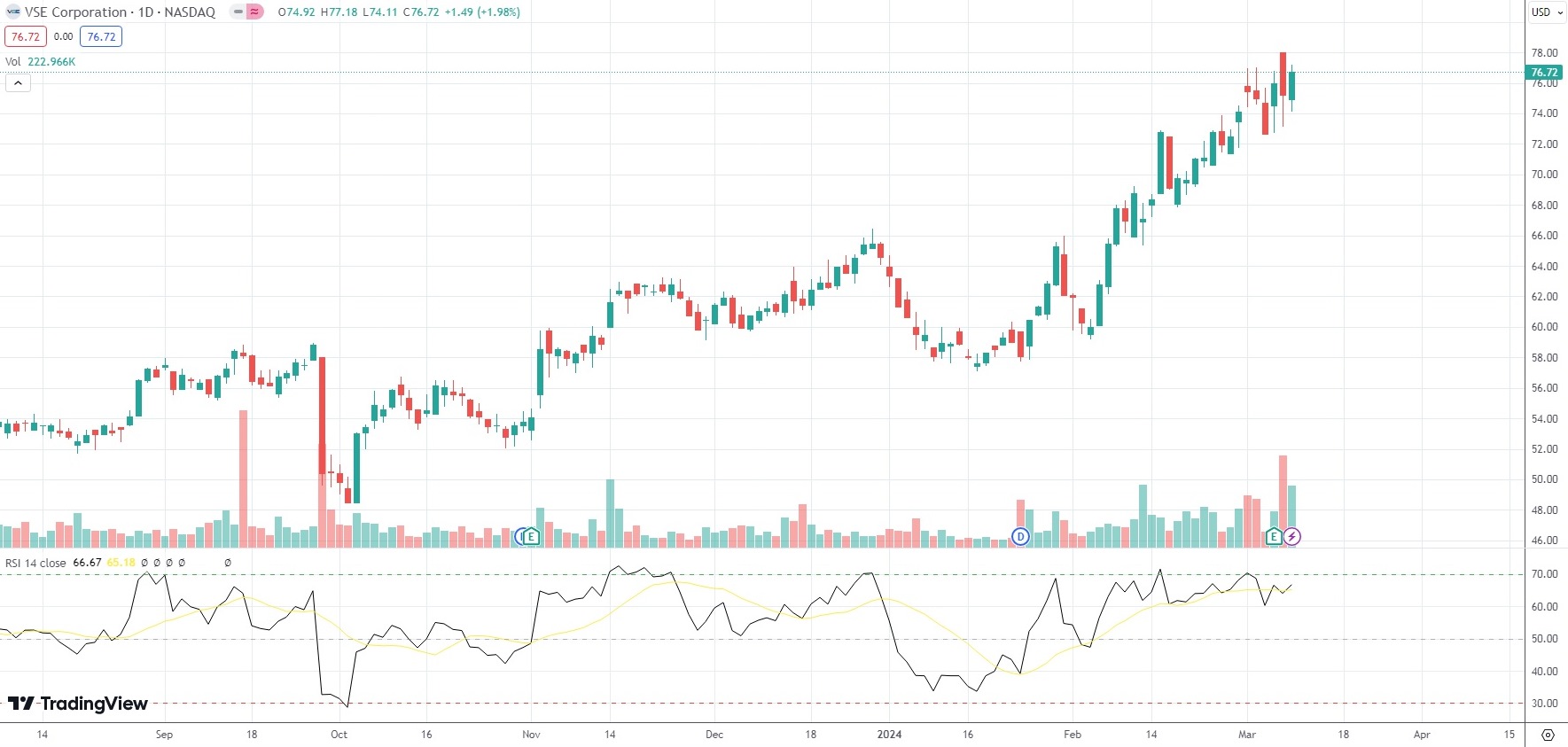1568x747 pixels.
Task: Select the Vol indicator legend
Action: [13, 61]
